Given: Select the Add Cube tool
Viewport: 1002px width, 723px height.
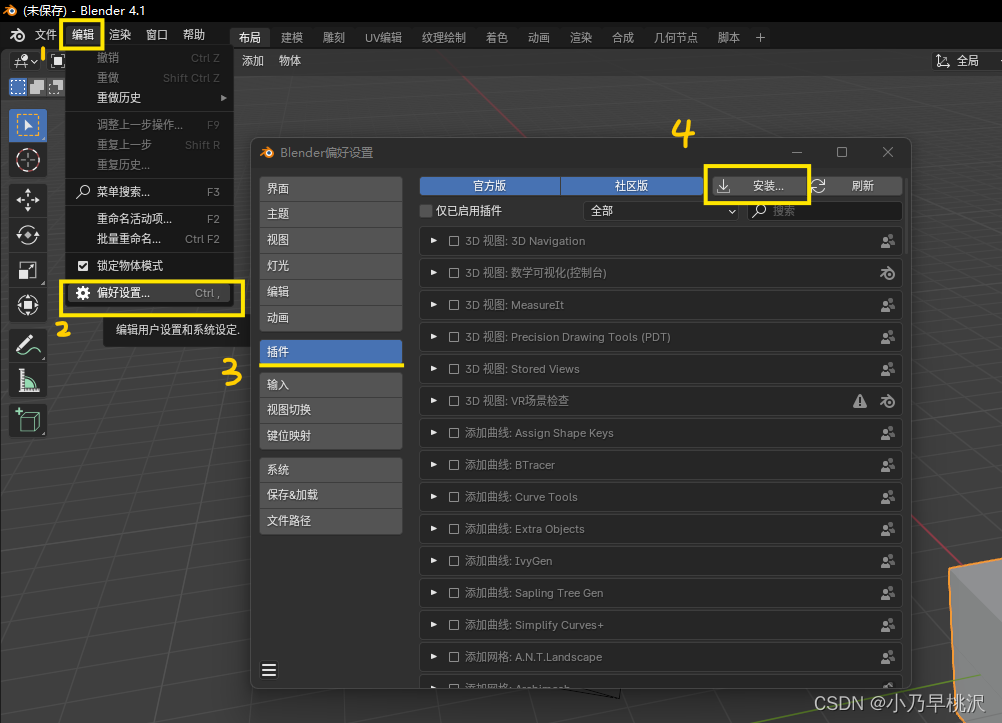Looking at the screenshot, I should tap(27, 421).
